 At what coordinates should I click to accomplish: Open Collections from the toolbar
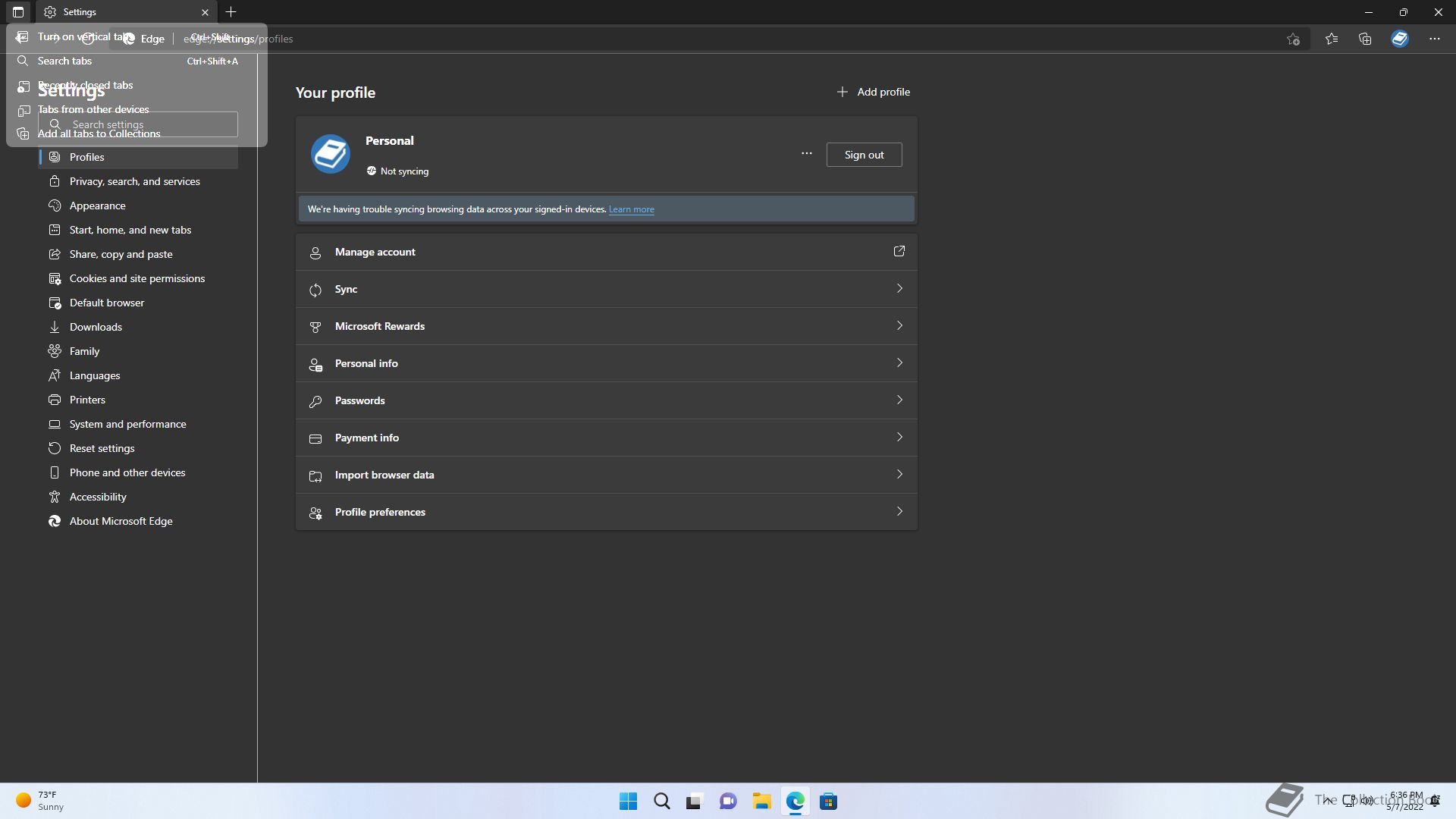tap(1365, 39)
